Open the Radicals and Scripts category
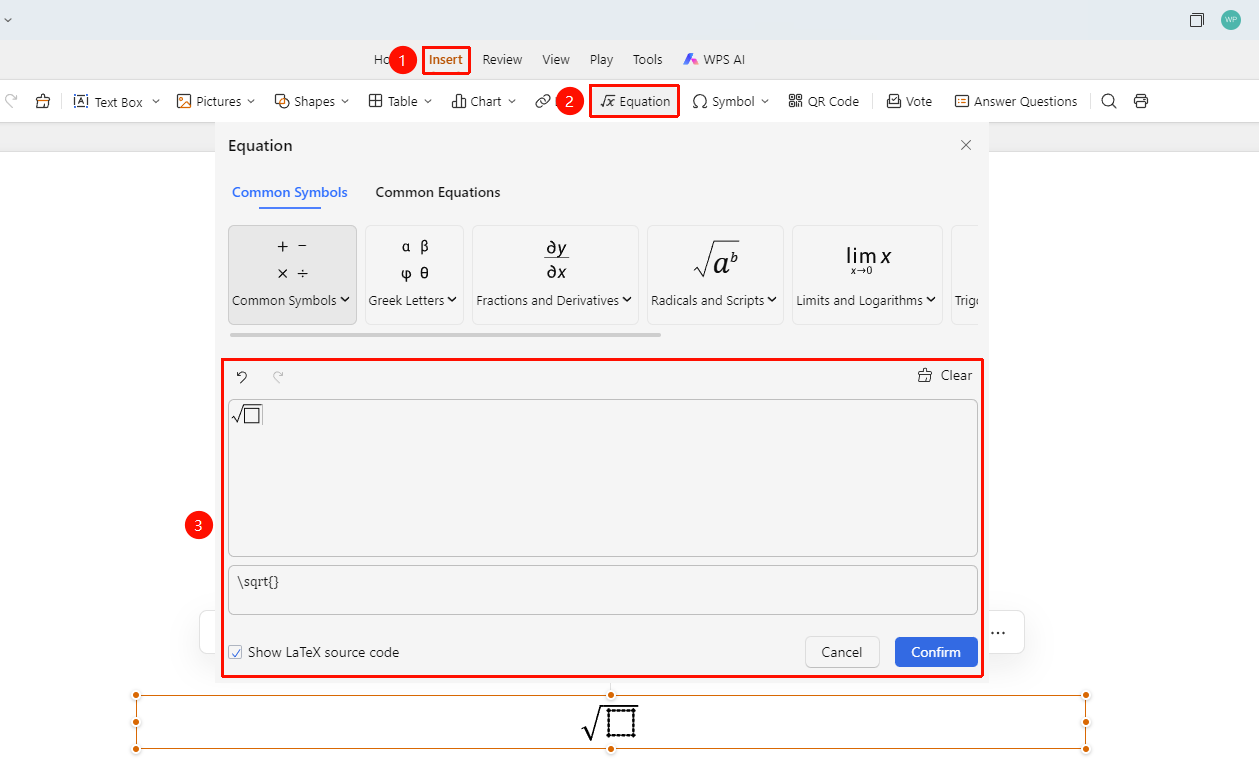The height and width of the screenshot is (784, 1259). [x=715, y=275]
